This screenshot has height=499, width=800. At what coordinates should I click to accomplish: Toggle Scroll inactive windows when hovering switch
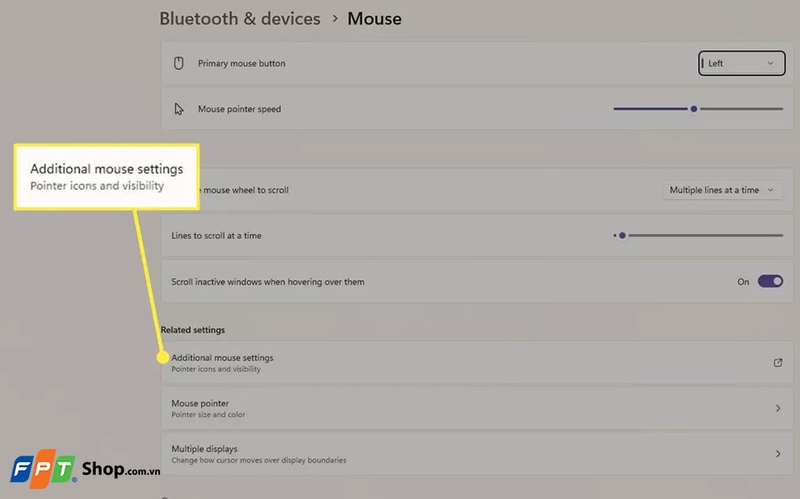[x=770, y=282]
